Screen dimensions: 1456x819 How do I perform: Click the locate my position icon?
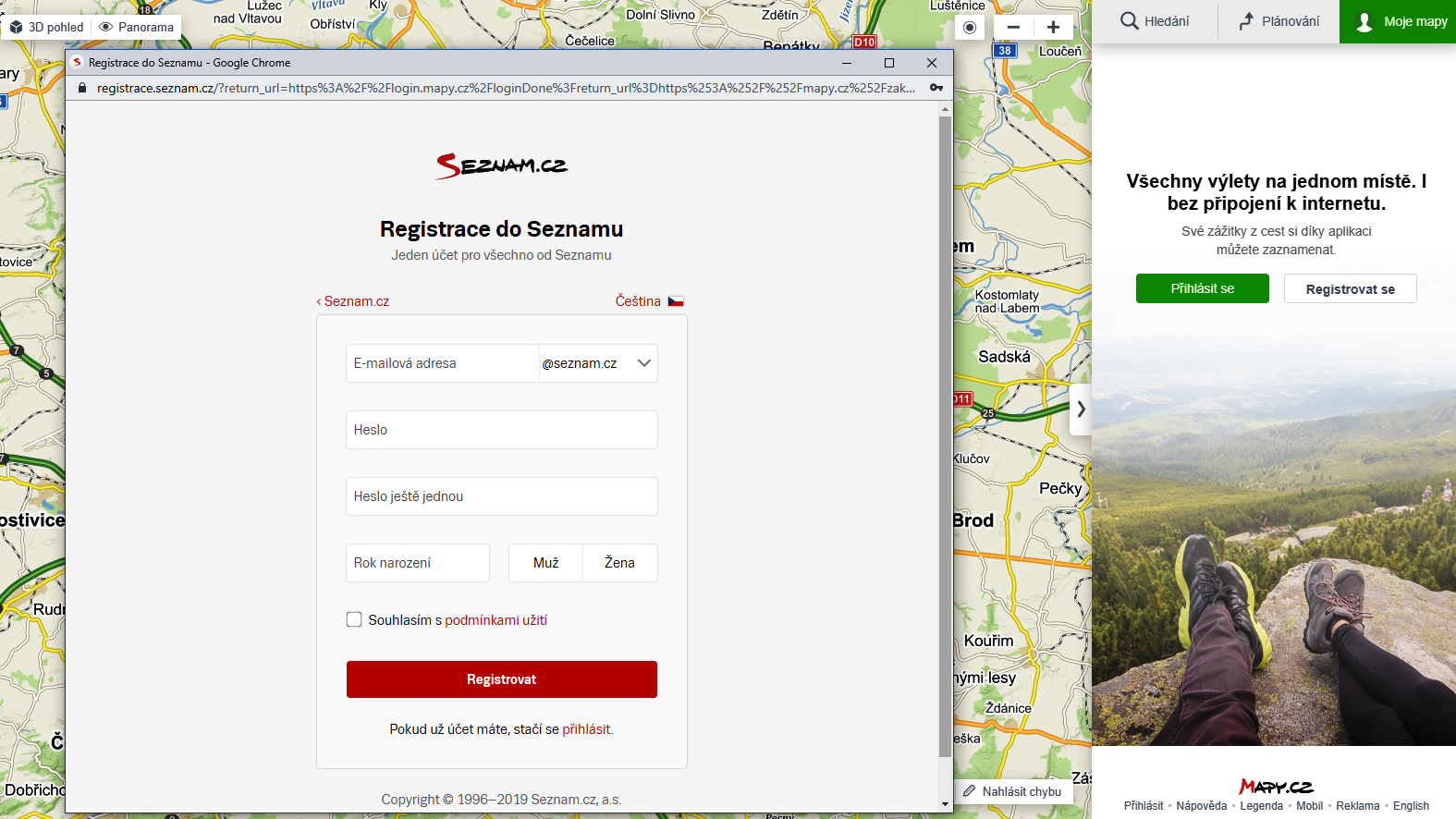point(969,28)
